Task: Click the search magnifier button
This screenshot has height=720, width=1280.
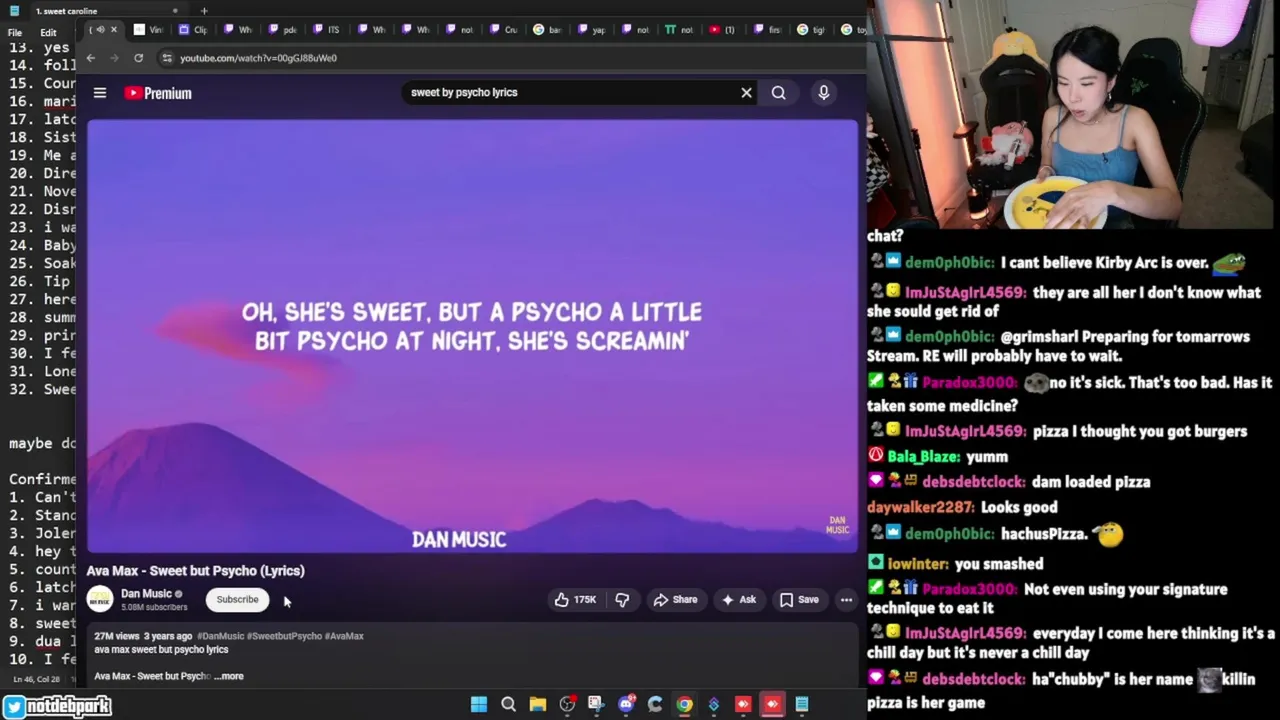Action: pyautogui.click(x=778, y=92)
